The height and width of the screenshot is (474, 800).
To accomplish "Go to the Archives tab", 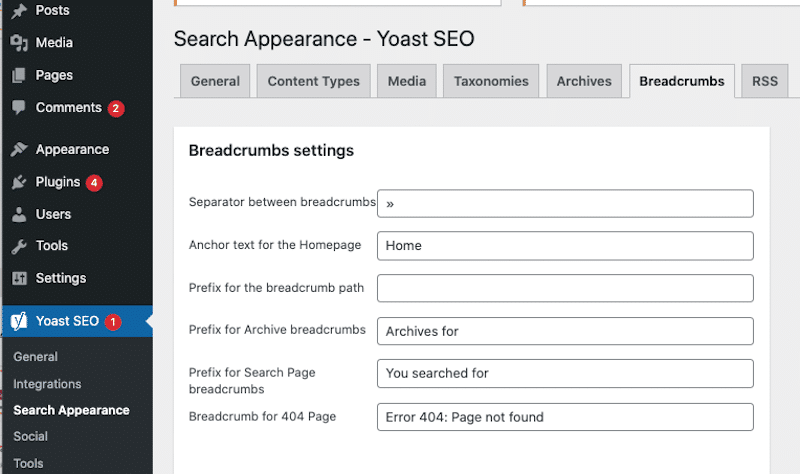I will click(x=584, y=81).
